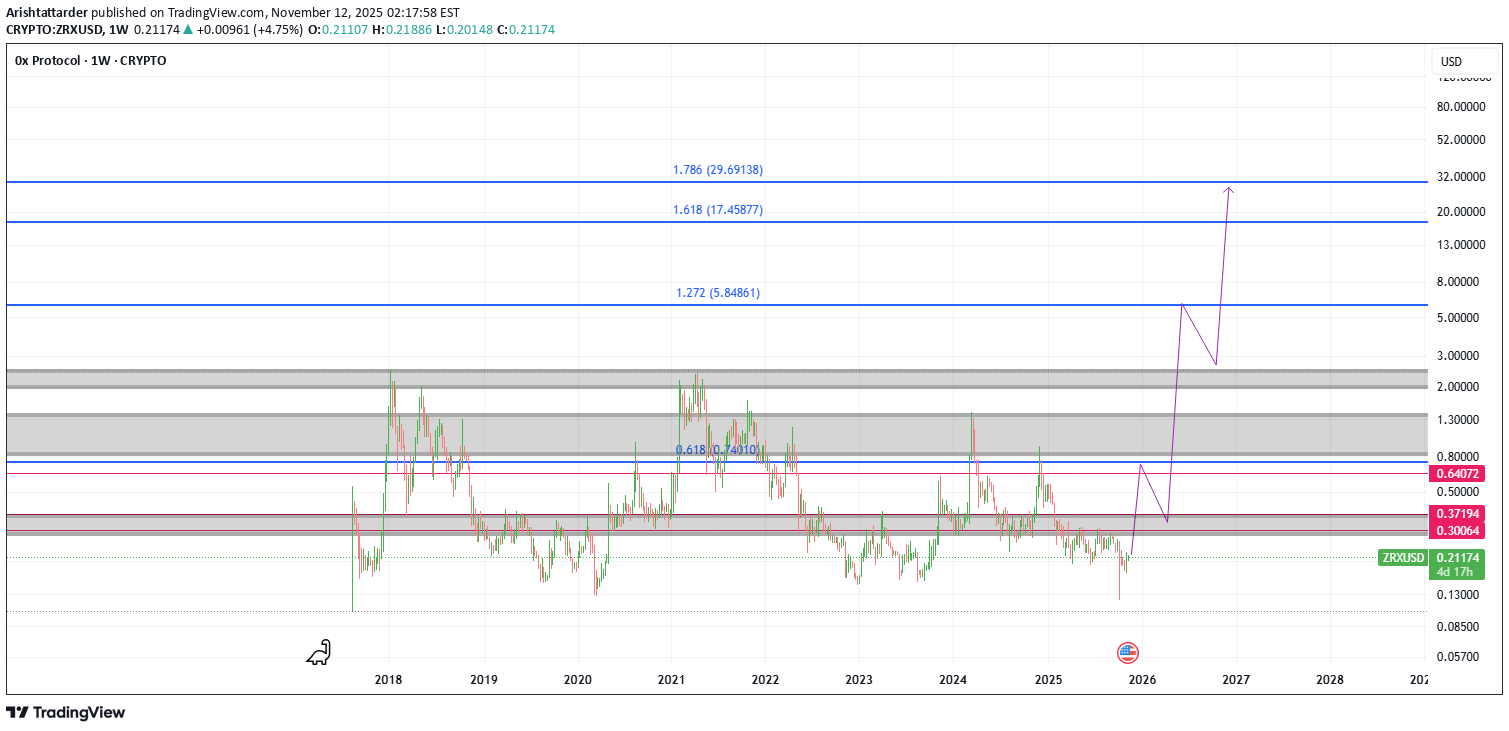
Task: Open the USD currency selector
Action: 1450,62
